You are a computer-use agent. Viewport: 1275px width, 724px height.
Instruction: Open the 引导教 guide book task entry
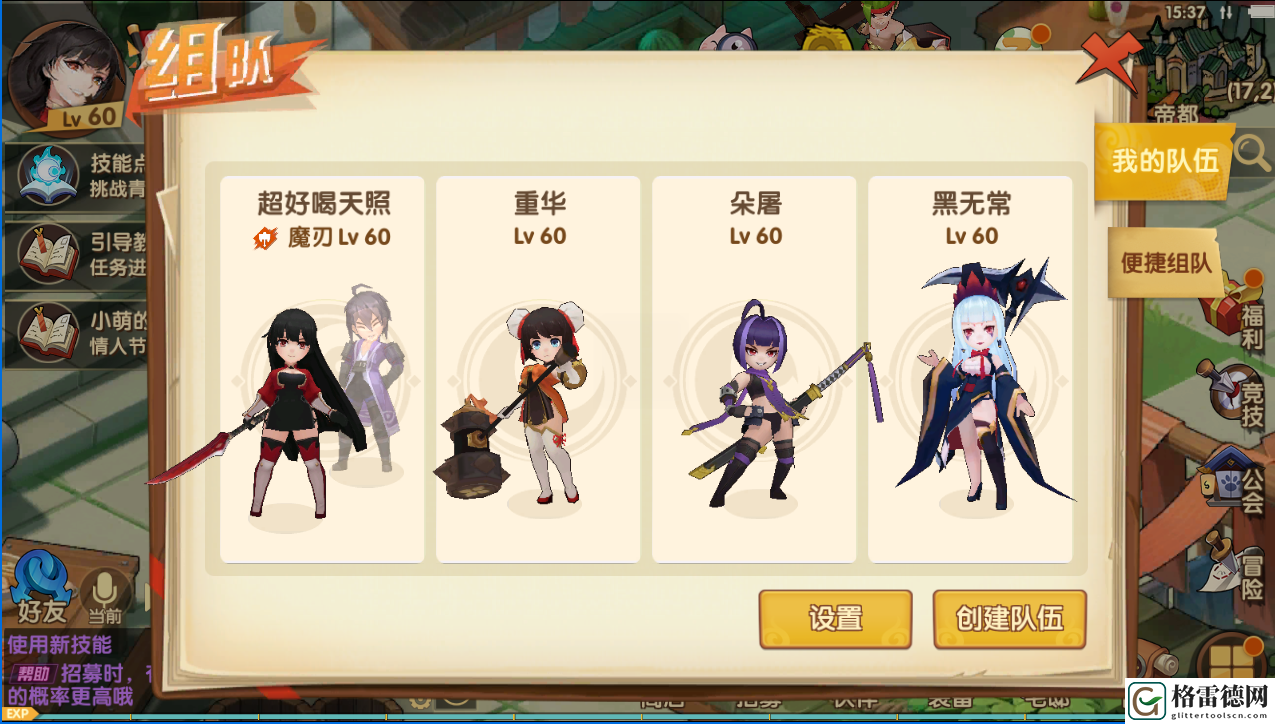pos(78,254)
